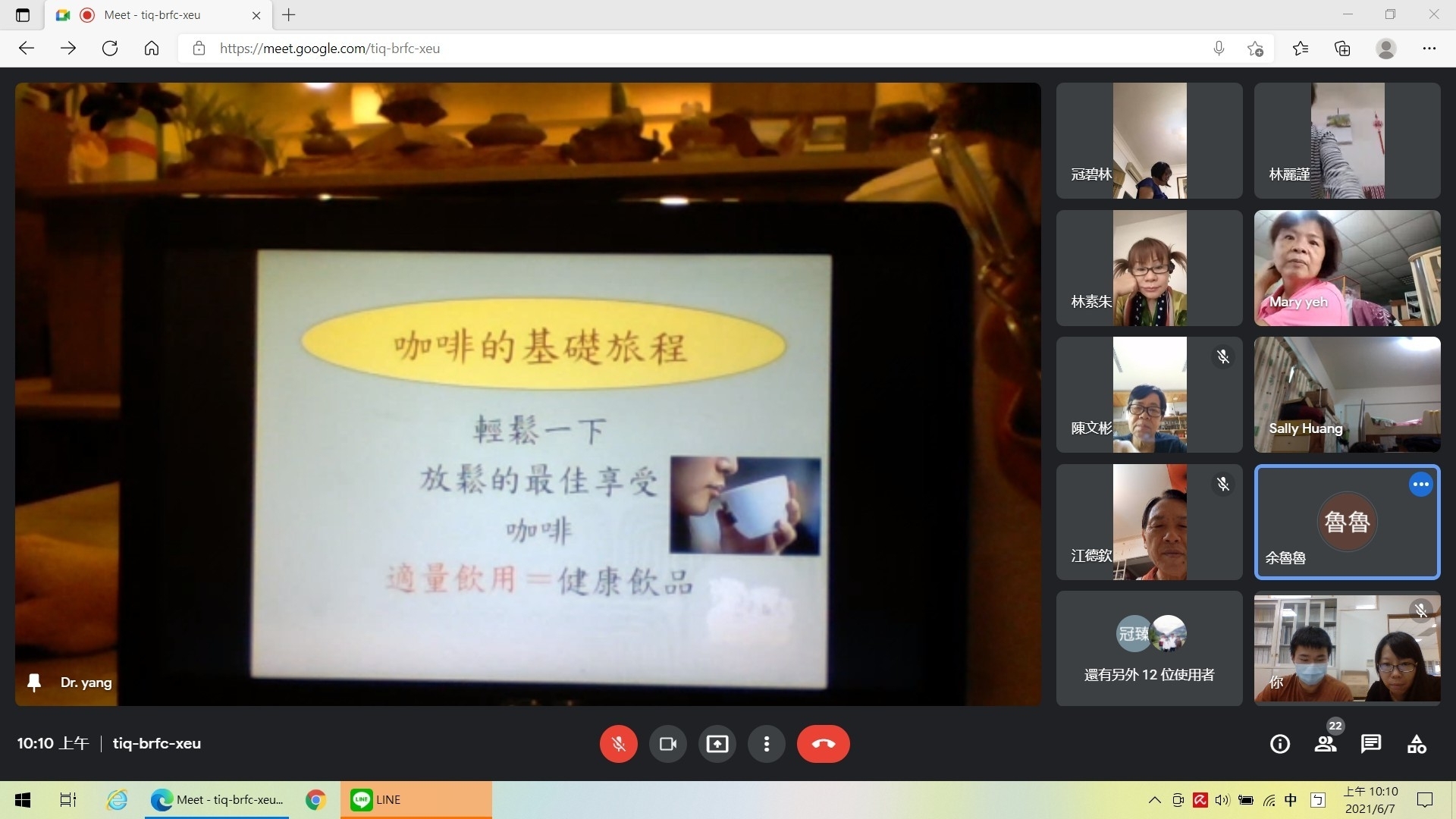1456x819 pixels.
Task: Show hidden system tray icons
Action: (1154, 800)
